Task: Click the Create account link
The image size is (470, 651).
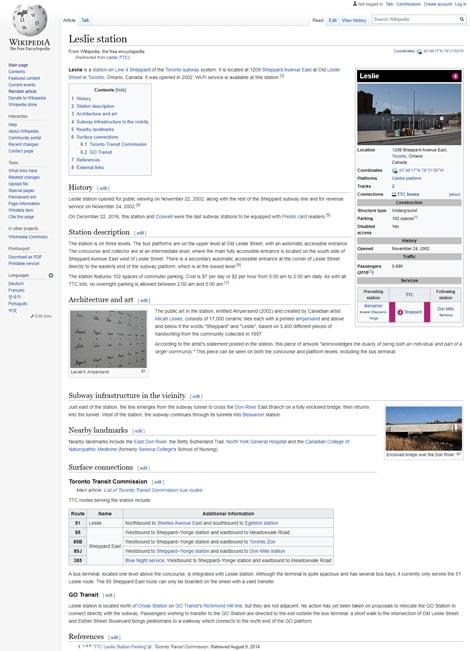Action: [x=438, y=4]
